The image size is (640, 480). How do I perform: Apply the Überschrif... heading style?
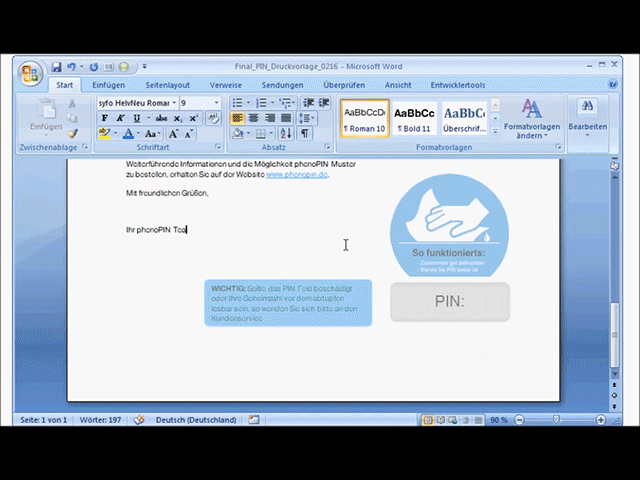click(x=464, y=119)
